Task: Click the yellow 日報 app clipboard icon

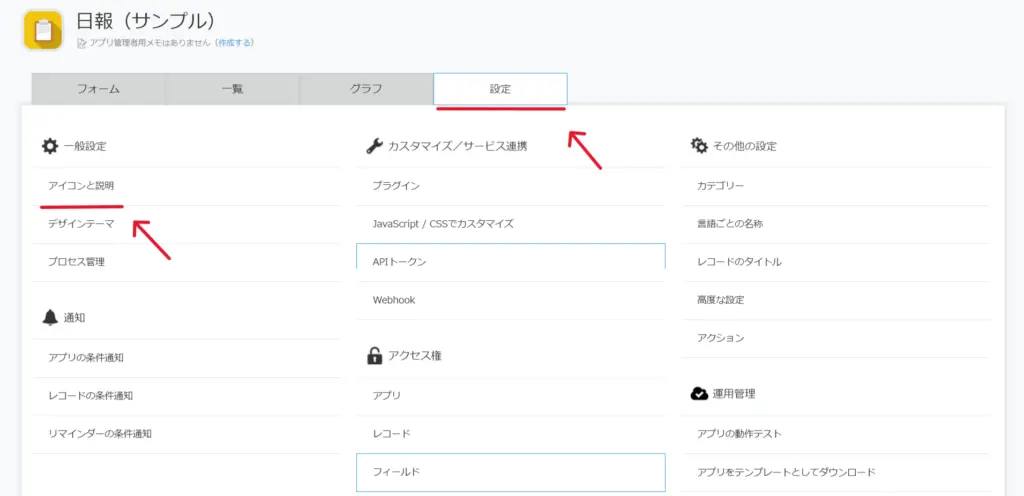Action: [43, 30]
